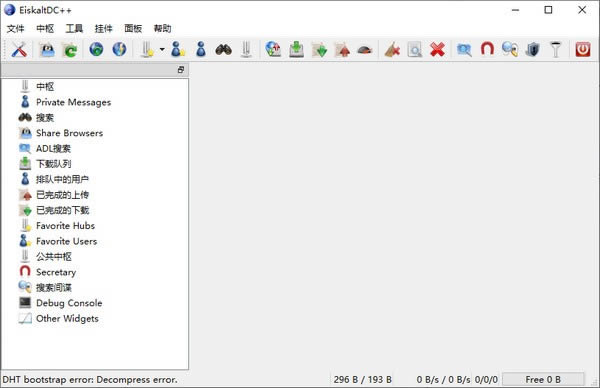The image size is (600, 388).
Task: Click the shield icon in toolbar
Action: pos(533,50)
